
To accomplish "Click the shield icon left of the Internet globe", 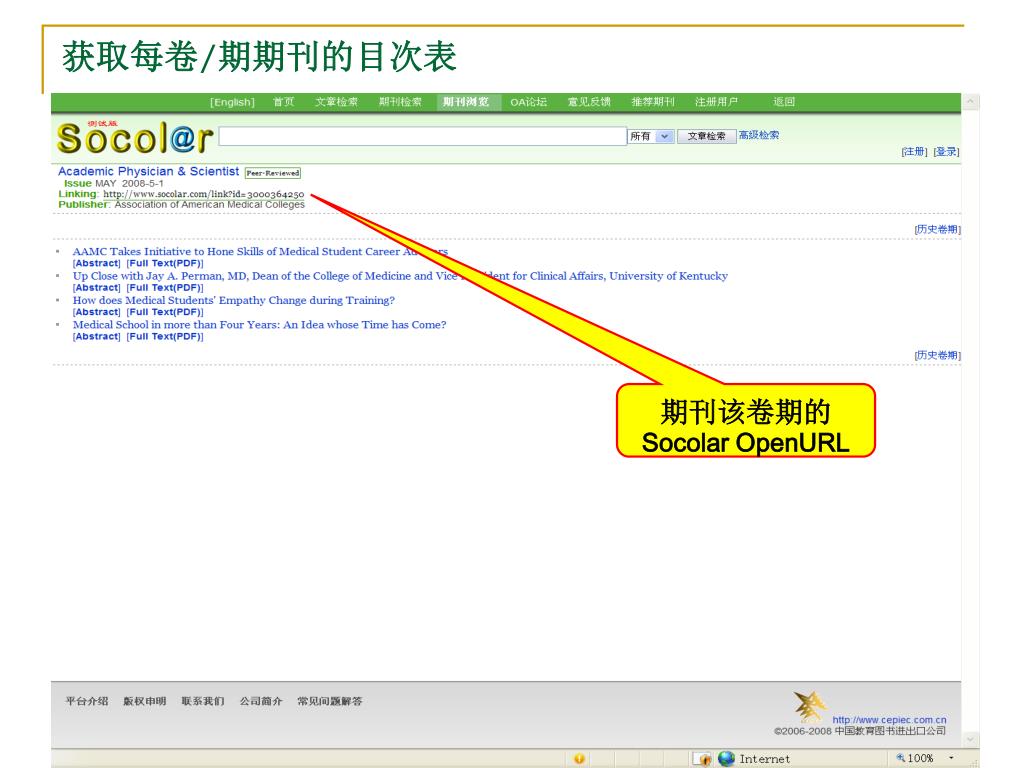I will (x=703, y=759).
